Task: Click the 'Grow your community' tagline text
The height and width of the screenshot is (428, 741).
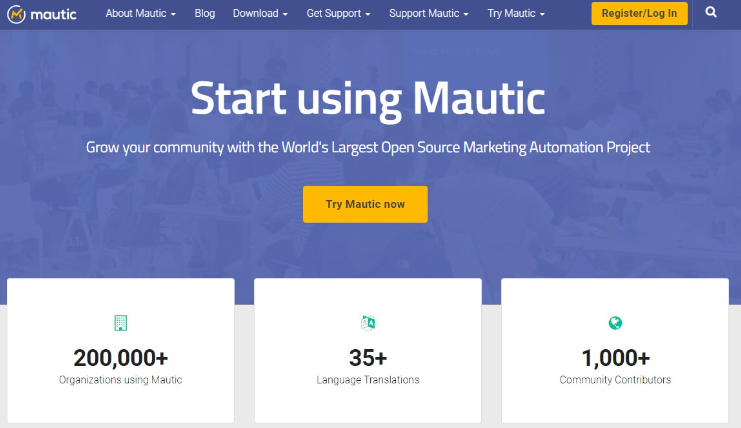Action: point(368,147)
